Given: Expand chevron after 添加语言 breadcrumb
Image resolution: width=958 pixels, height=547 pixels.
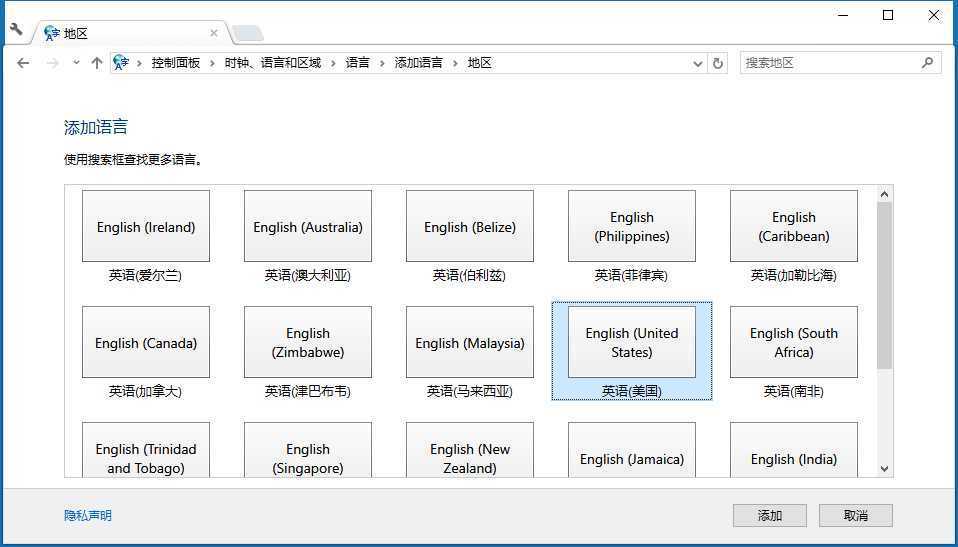Looking at the screenshot, I should point(455,63).
